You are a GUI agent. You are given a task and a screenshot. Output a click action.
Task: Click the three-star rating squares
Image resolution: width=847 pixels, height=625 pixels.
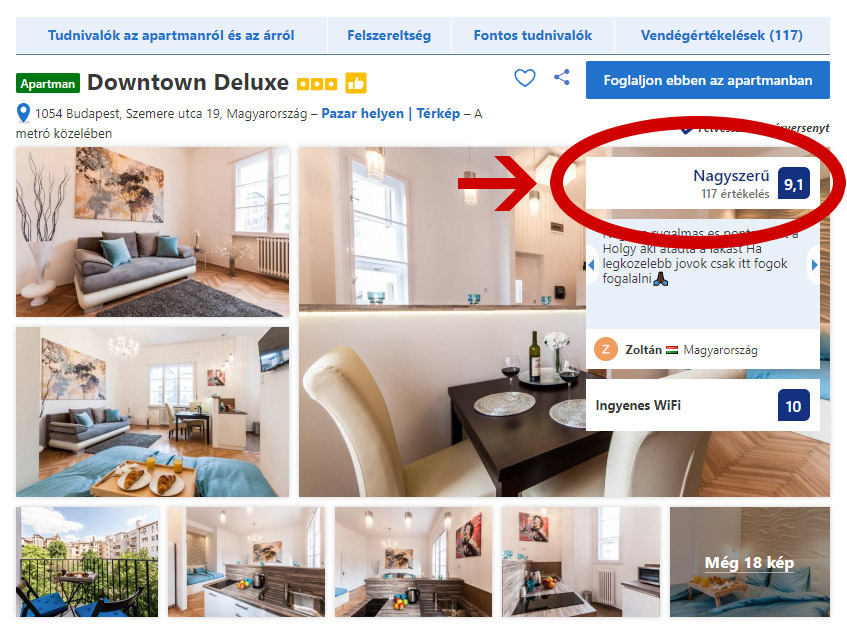coord(317,84)
